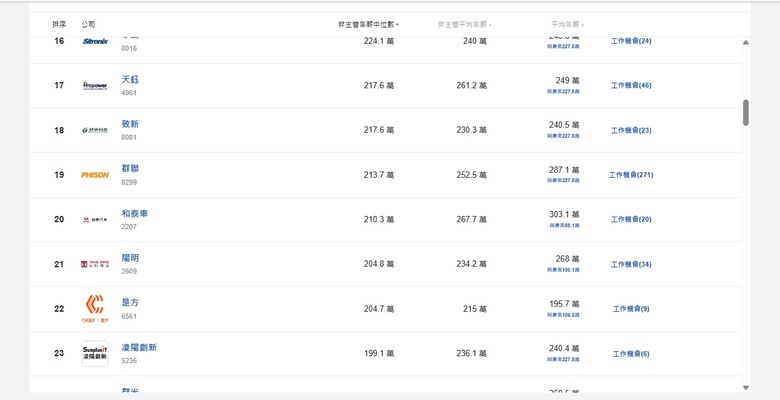The width and height of the screenshot is (780, 400).
Task: Click industry comparison link under 240.5 萬
Action: (563, 136)
